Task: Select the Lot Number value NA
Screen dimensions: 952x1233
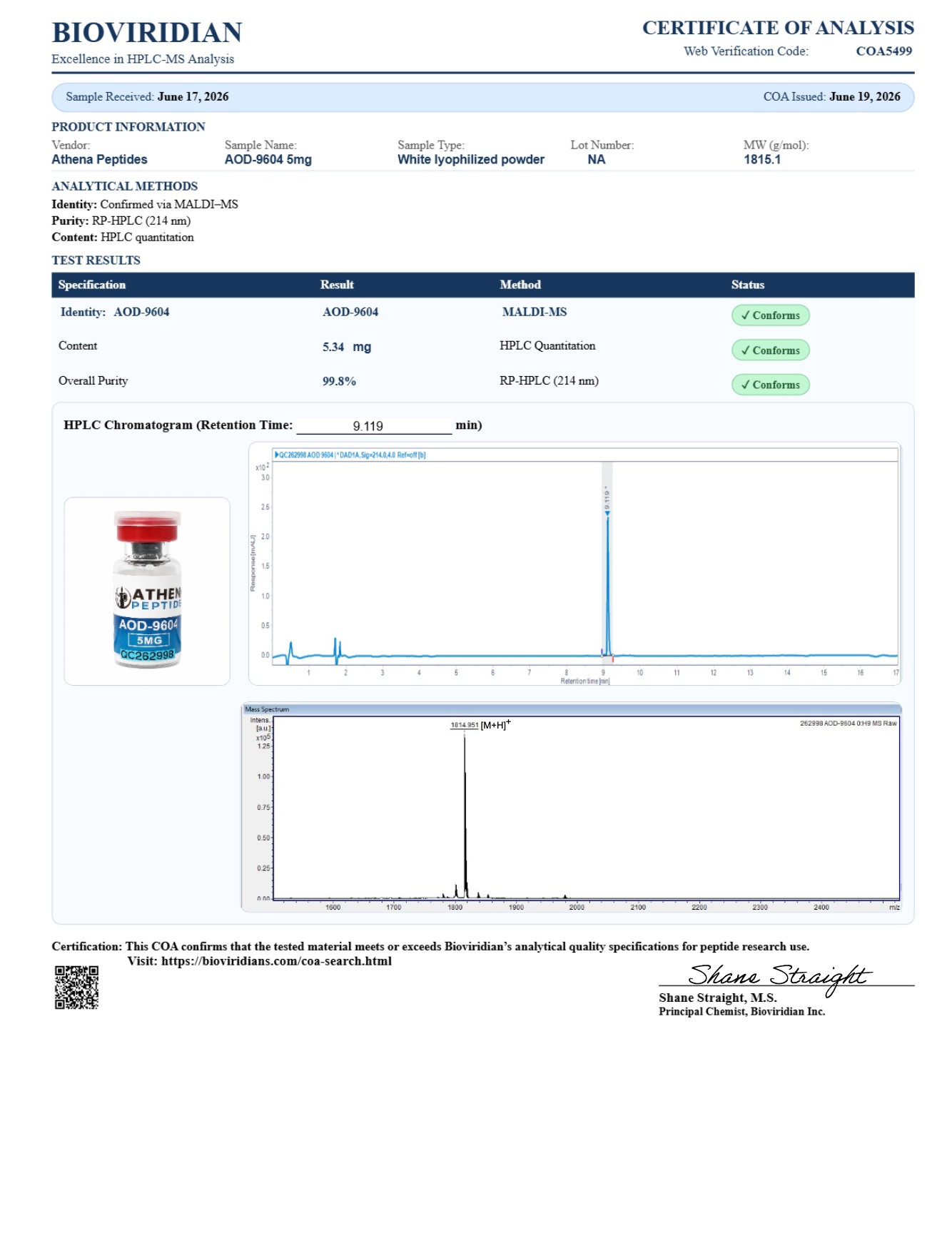Action: coord(597,160)
